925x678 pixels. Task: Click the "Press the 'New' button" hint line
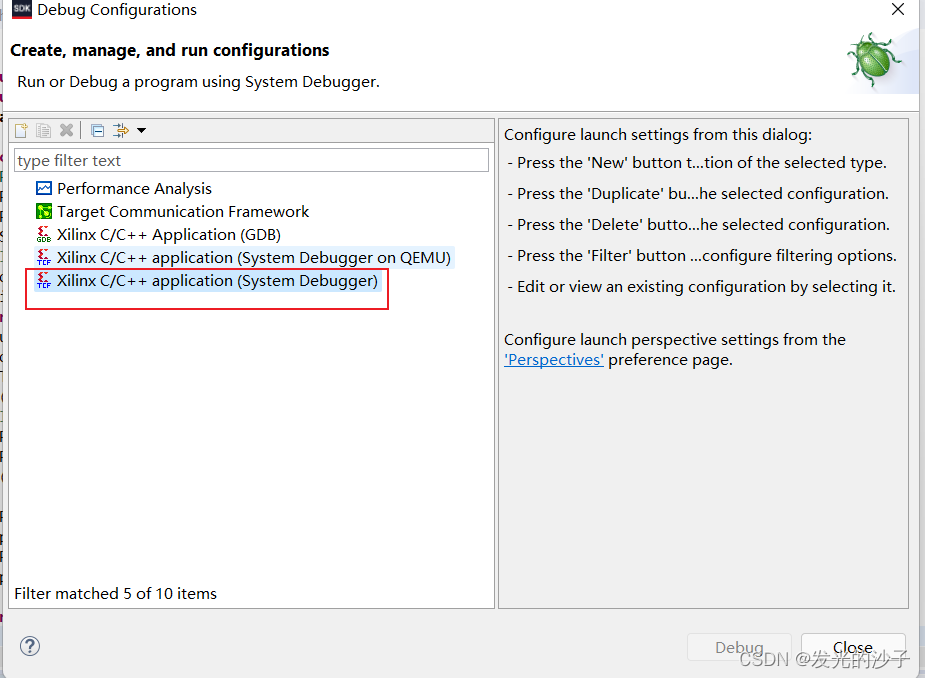(x=697, y=163)
